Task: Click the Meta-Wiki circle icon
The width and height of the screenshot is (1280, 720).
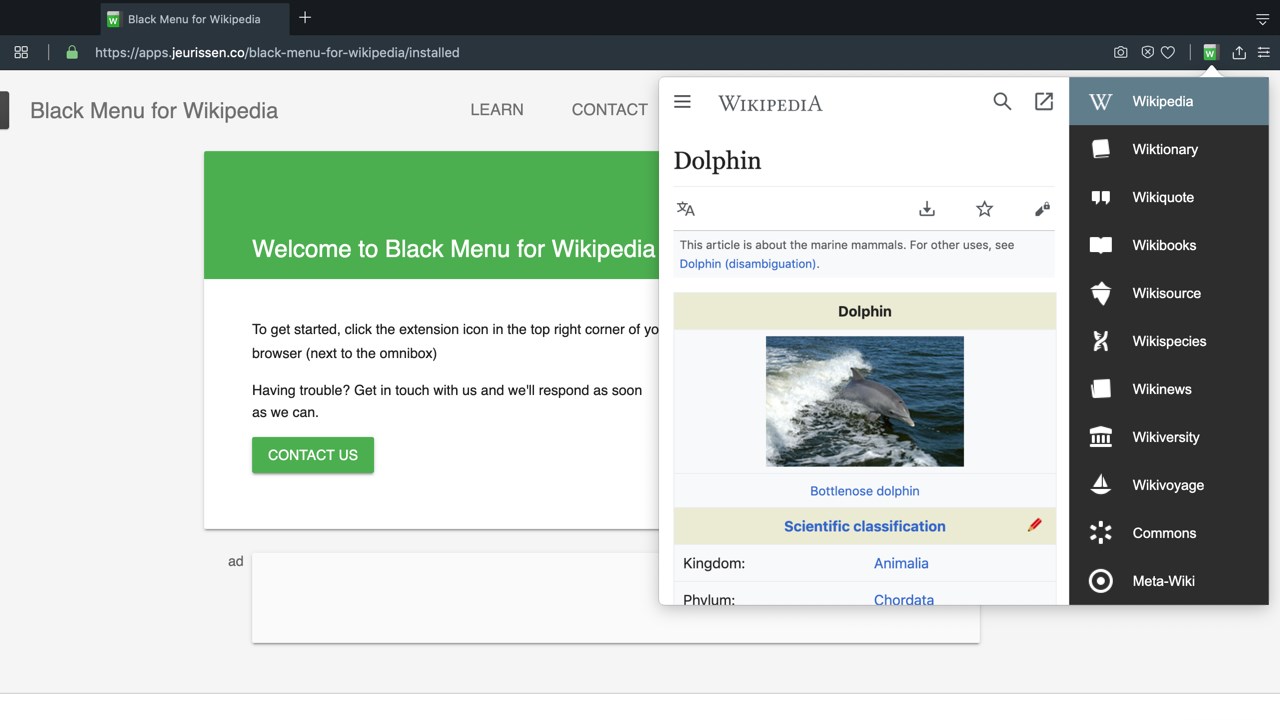Action: coord(1101,581)
